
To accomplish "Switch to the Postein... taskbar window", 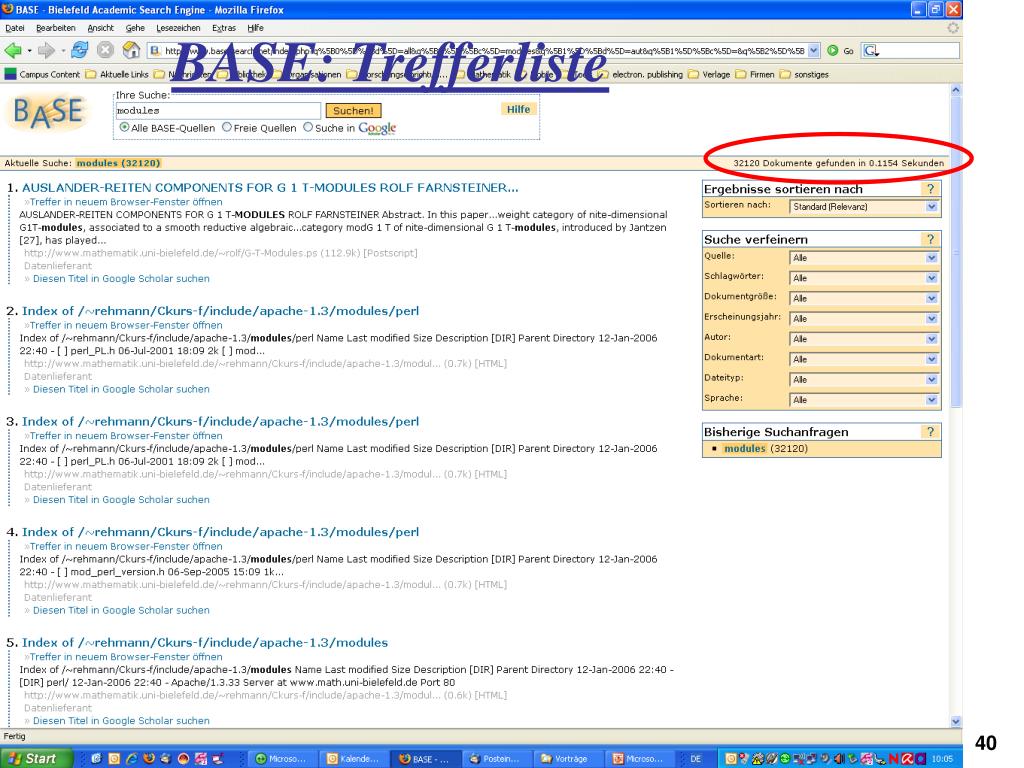I will [496, 759].
